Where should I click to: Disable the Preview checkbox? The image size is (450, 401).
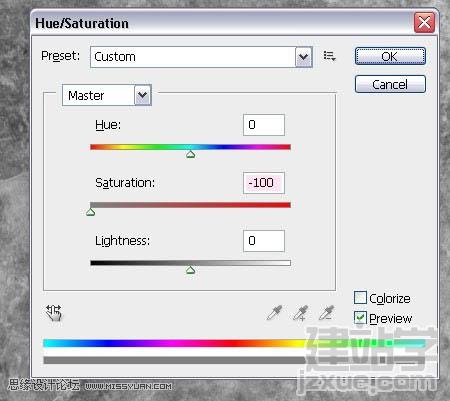pyautogui.click(x=360, y=318)
